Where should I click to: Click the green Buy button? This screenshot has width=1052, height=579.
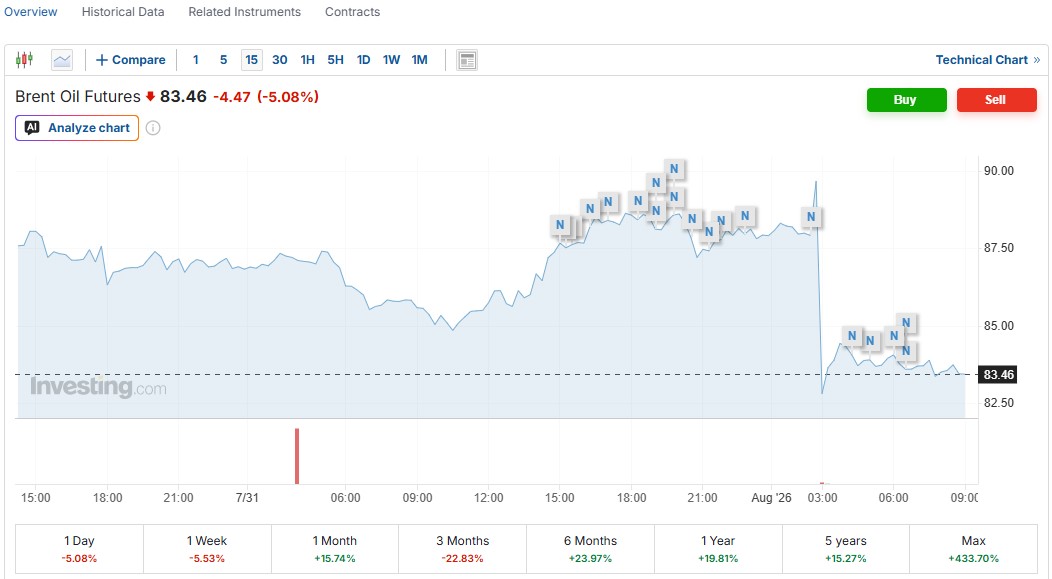pos(906,100)
